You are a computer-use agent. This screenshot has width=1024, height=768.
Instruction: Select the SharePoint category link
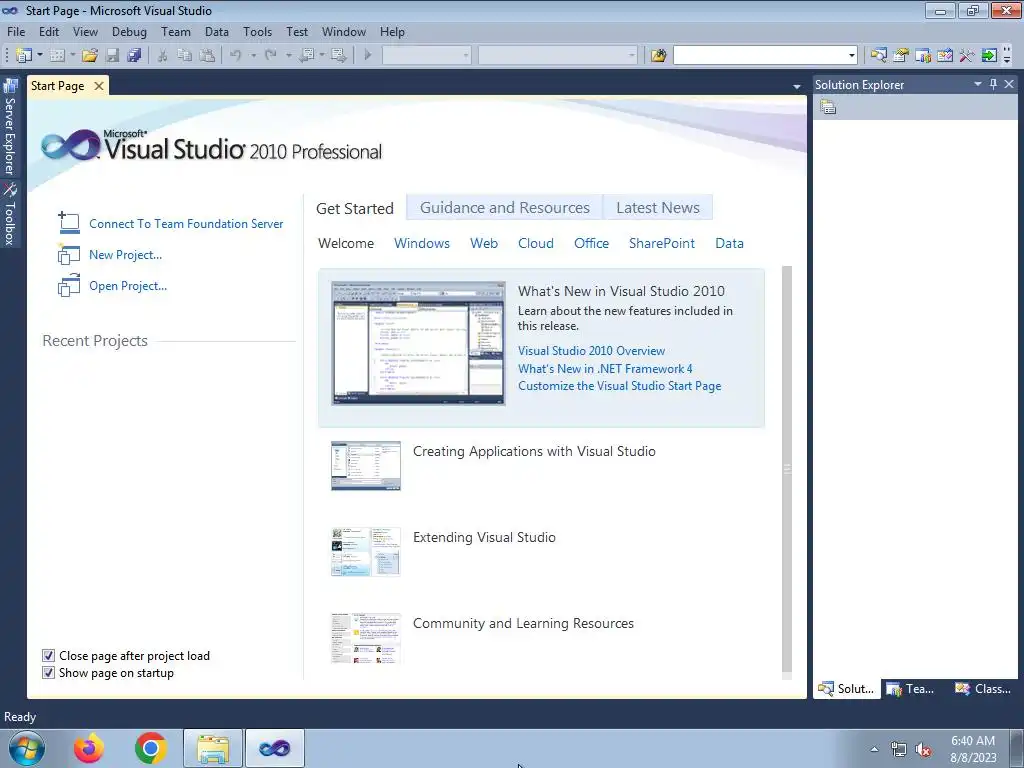click(662, 243)
